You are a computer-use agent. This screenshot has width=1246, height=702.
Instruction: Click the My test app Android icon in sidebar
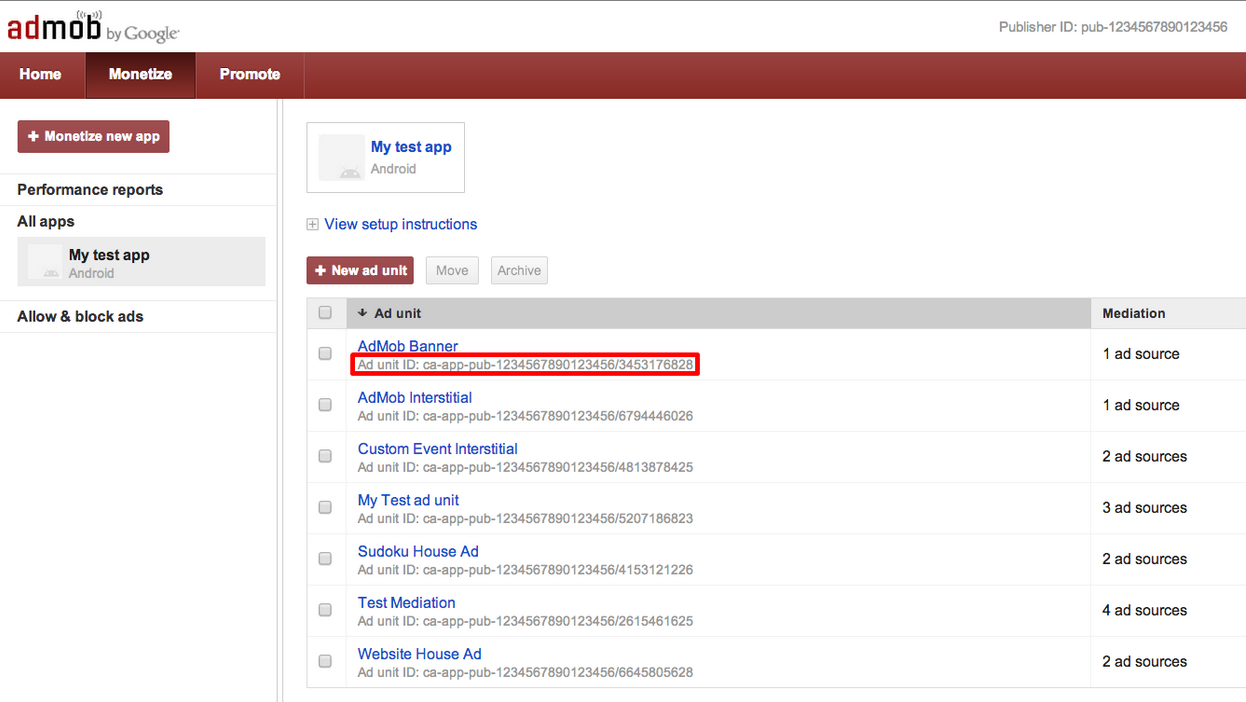pyautogui.click(x=45, y=262)
